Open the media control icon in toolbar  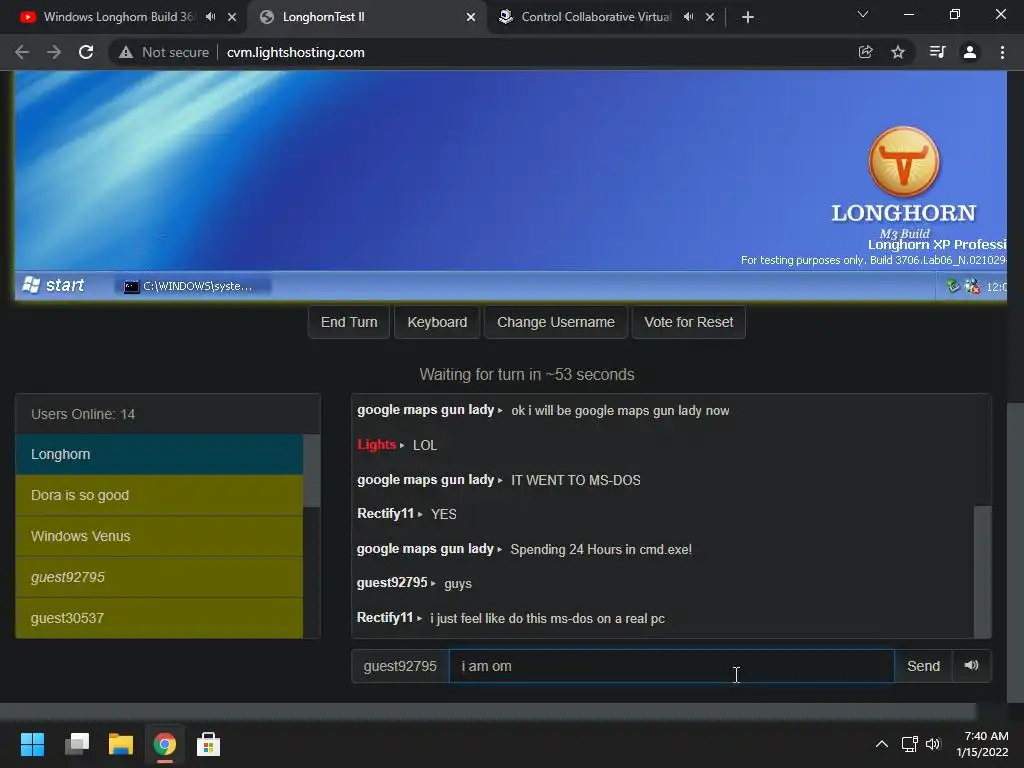click(937, 52)
